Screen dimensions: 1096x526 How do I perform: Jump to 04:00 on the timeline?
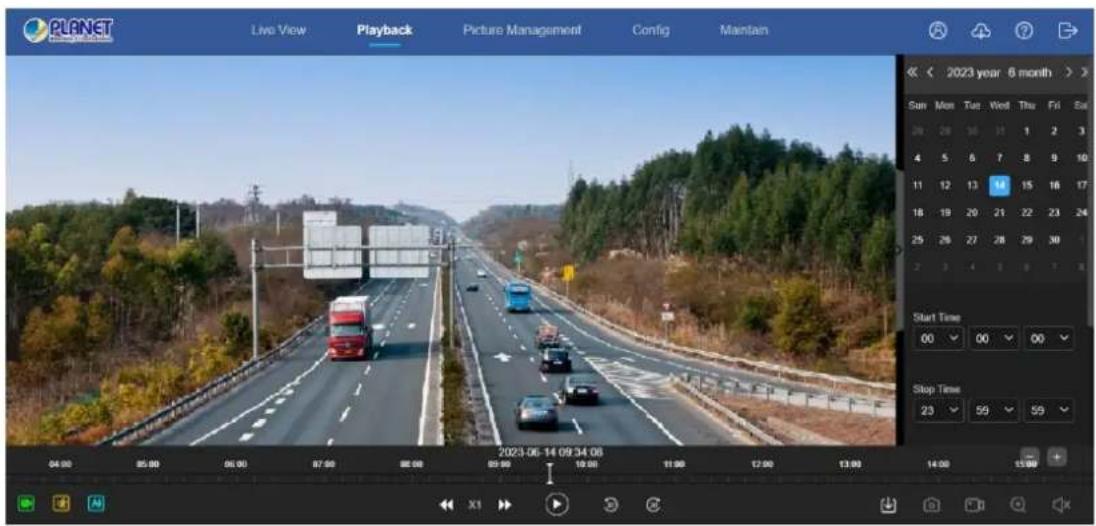60,464
